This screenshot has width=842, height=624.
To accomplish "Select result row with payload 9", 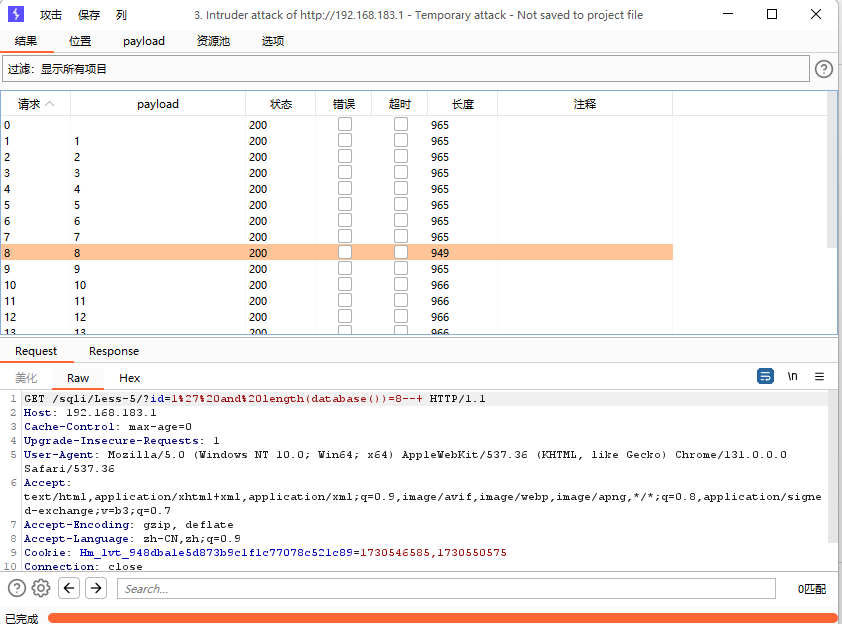I will coord(337,269).
